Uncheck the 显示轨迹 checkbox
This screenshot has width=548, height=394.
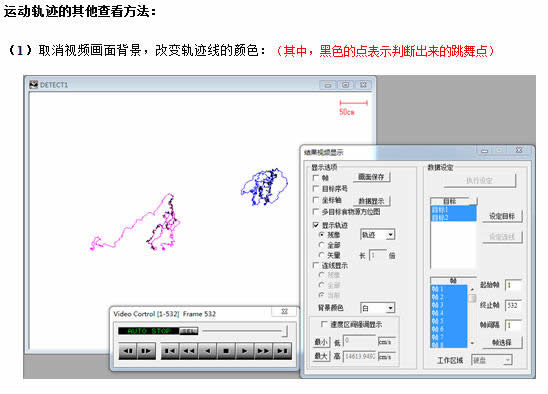[x=316, y=225]
